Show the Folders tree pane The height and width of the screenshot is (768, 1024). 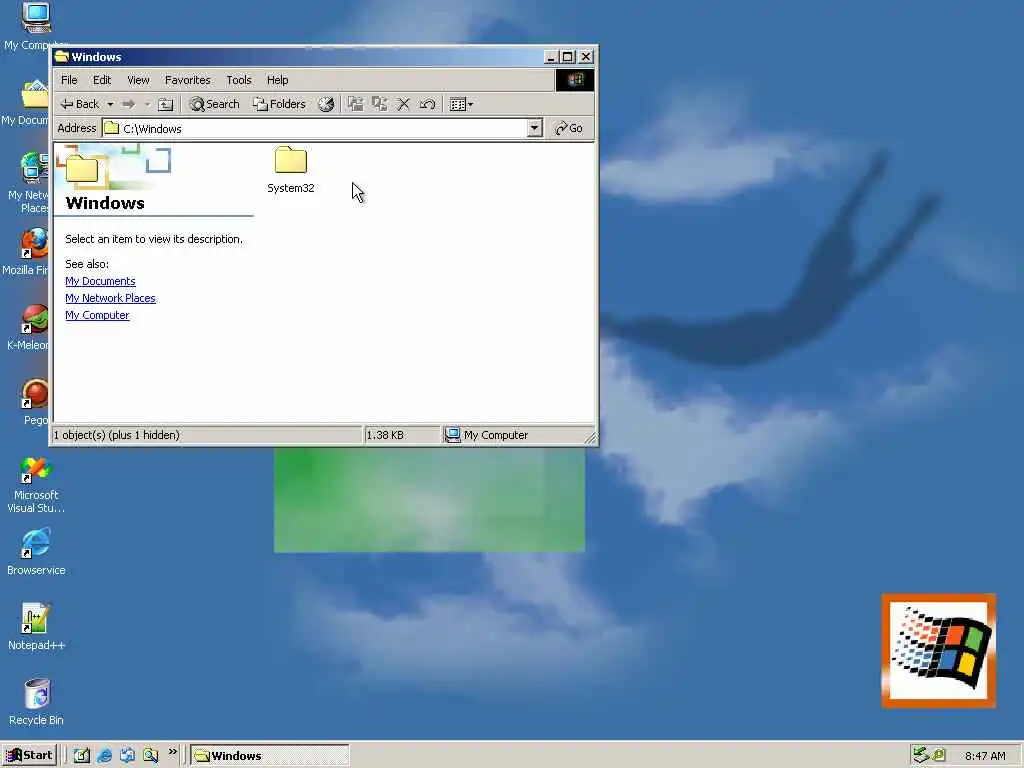tap(279, 104)
